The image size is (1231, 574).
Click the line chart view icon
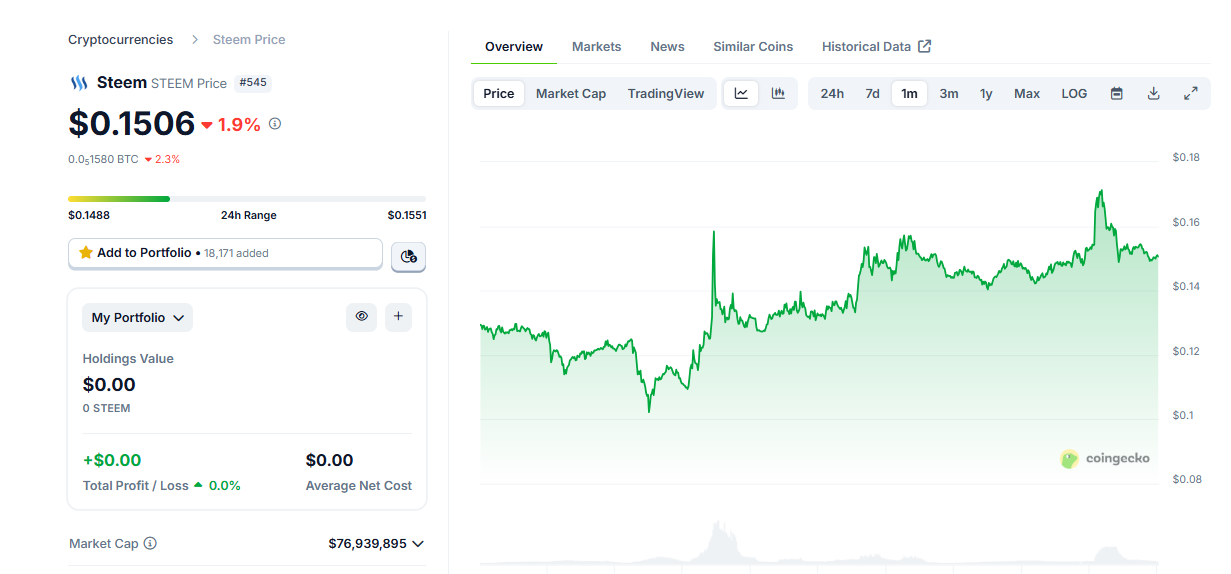pyautogui.click(x=741, y=93)
